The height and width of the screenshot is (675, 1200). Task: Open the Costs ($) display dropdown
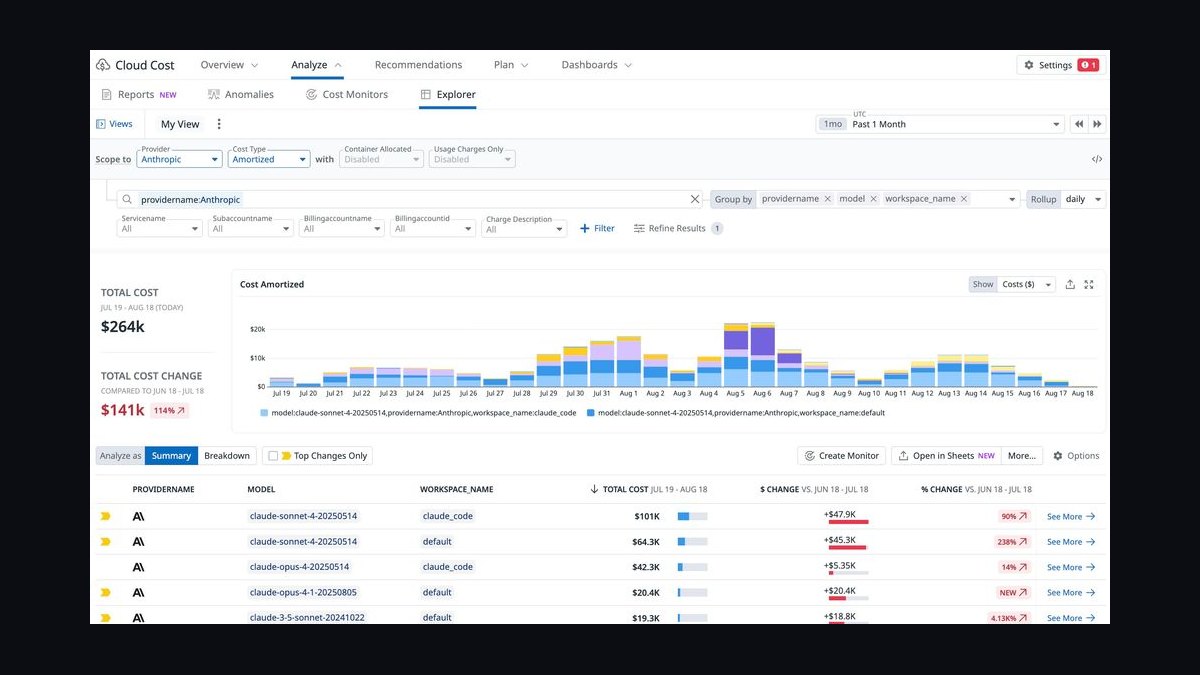[1027, 284]
